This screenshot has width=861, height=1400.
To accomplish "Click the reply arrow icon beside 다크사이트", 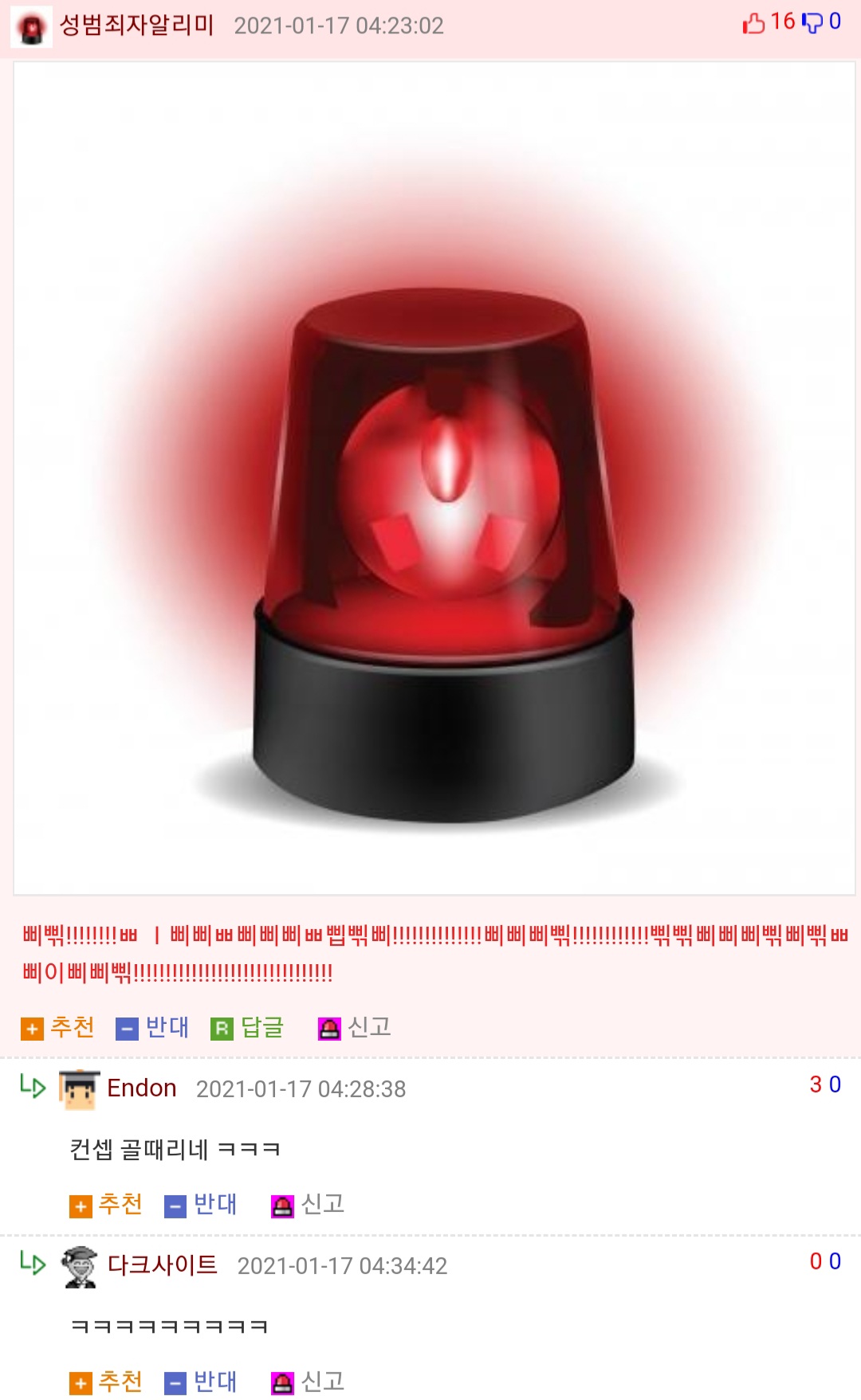I will [x=33, y=1263].
